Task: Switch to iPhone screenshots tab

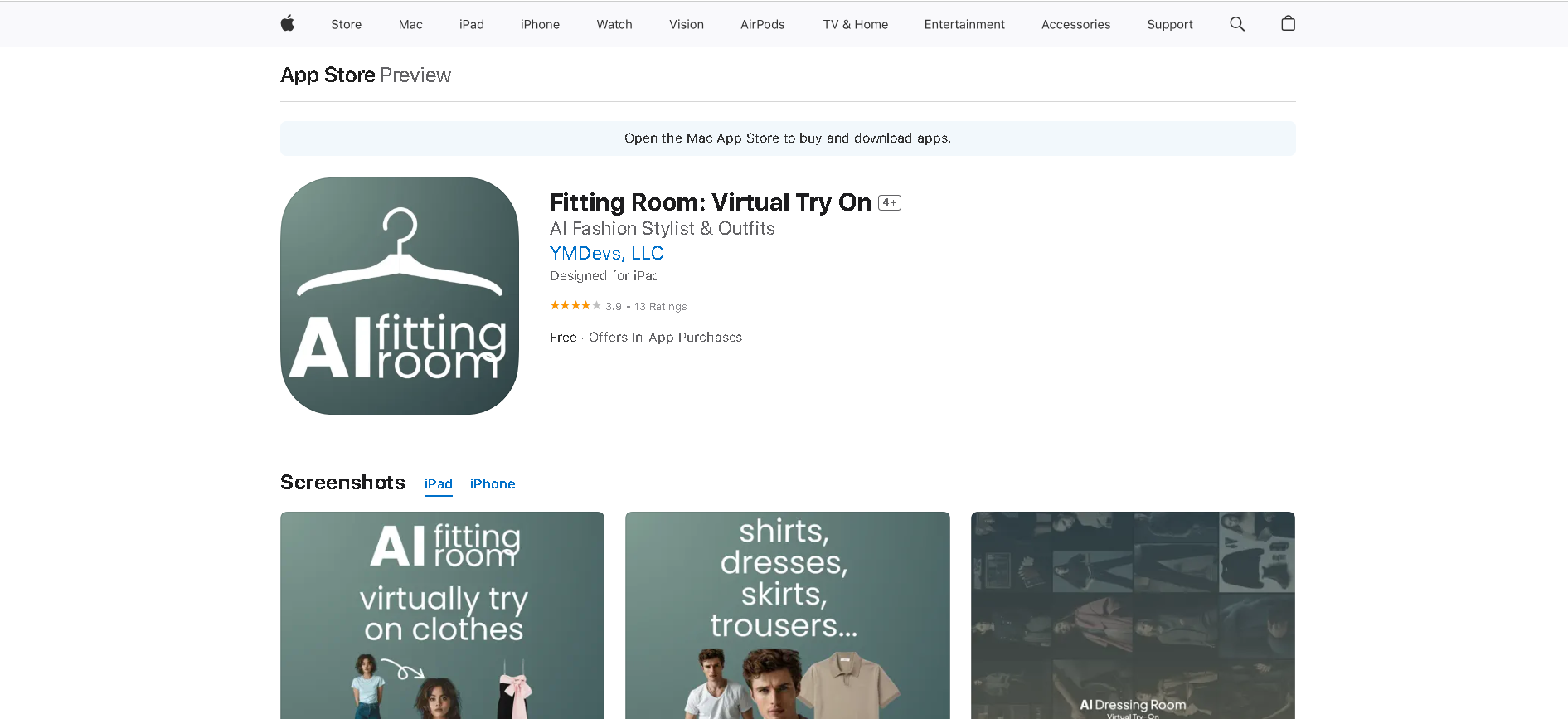Action: 493,484
